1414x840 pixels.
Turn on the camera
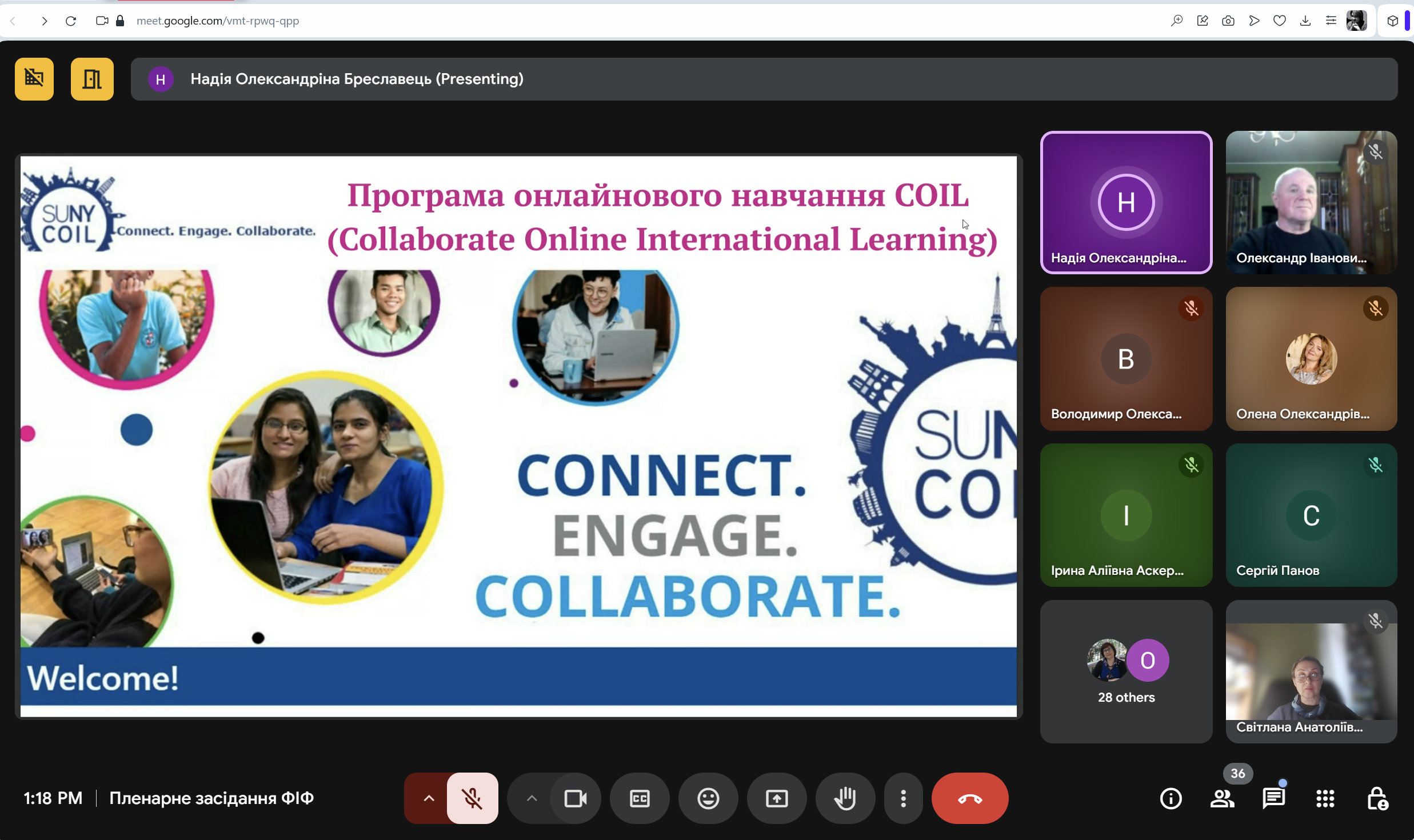pyautogui.click(x=575, y=798)
